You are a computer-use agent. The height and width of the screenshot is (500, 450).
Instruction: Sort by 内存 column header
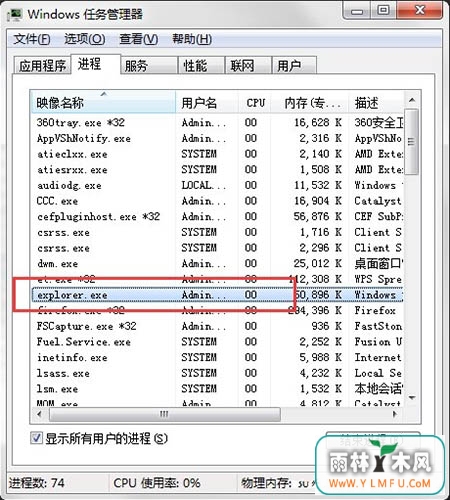(309, 102)
